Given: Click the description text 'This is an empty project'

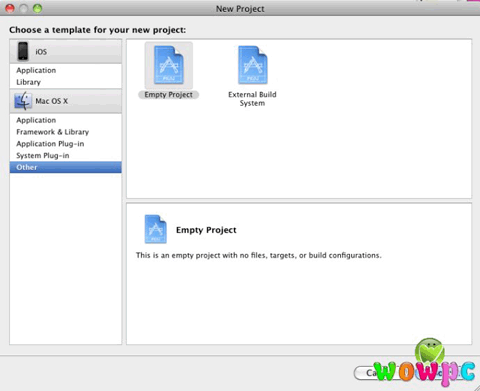Looking at the screenshot, I should tap(258, 255).
